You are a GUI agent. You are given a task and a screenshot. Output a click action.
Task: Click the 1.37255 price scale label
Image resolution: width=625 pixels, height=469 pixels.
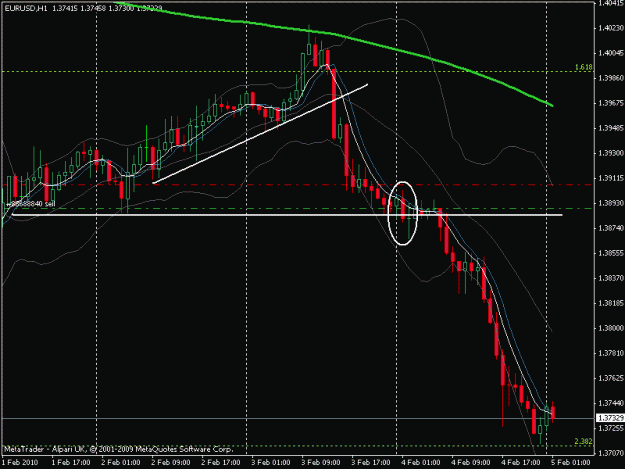click(610, 428)
